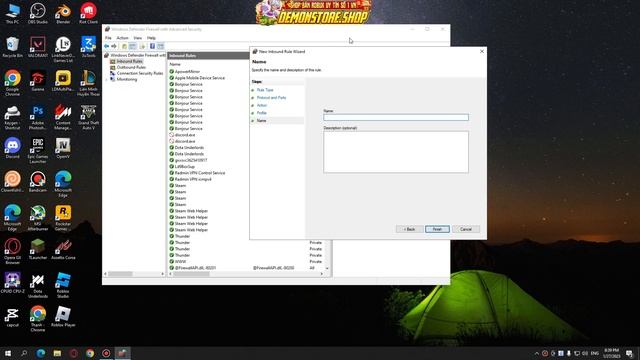Show hidden tray icons chevron
This screenshot has height=360, width=640.
(x=537, y=353)
